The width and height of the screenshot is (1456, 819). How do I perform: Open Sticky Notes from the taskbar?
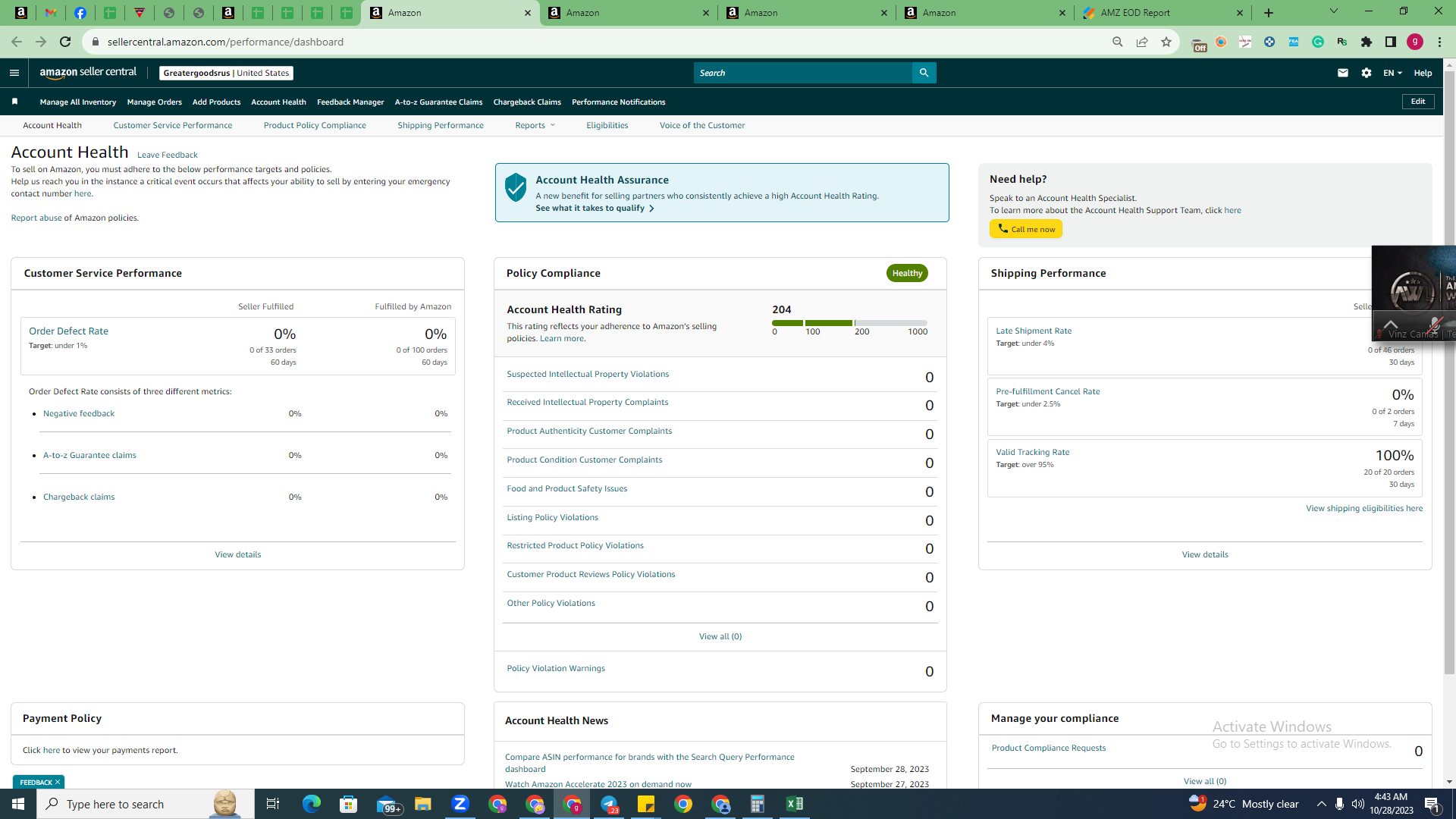point(646,804)
